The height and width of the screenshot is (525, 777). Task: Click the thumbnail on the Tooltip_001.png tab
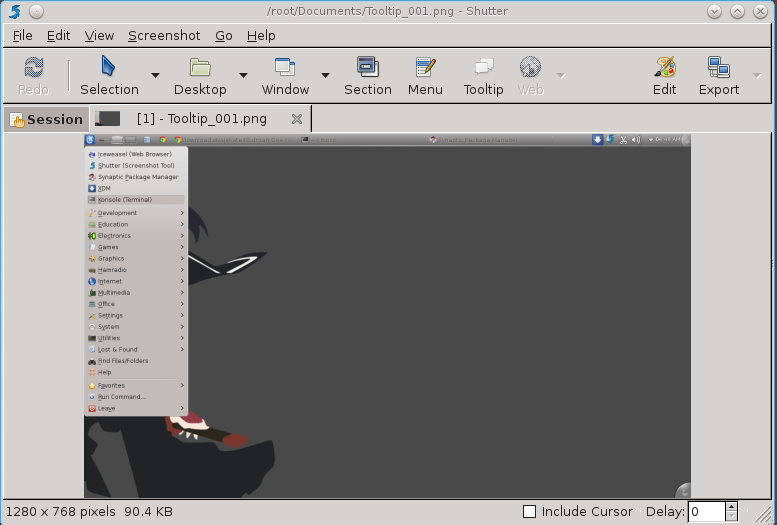click(x=108, y=118)
